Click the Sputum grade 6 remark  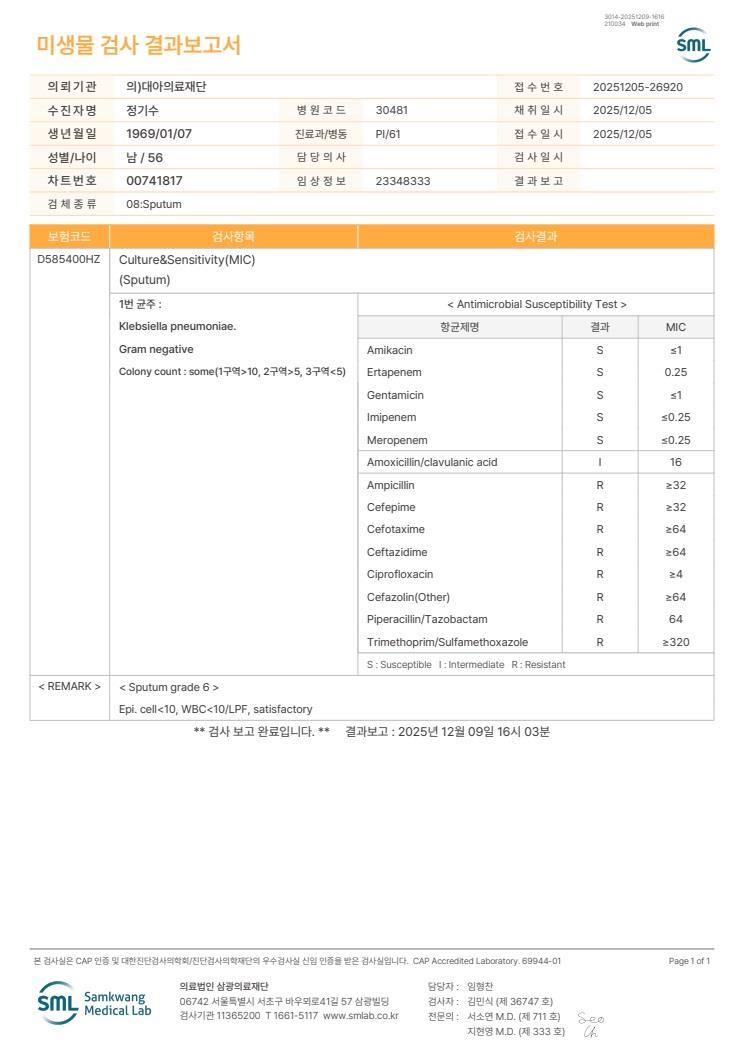(168, 687)
